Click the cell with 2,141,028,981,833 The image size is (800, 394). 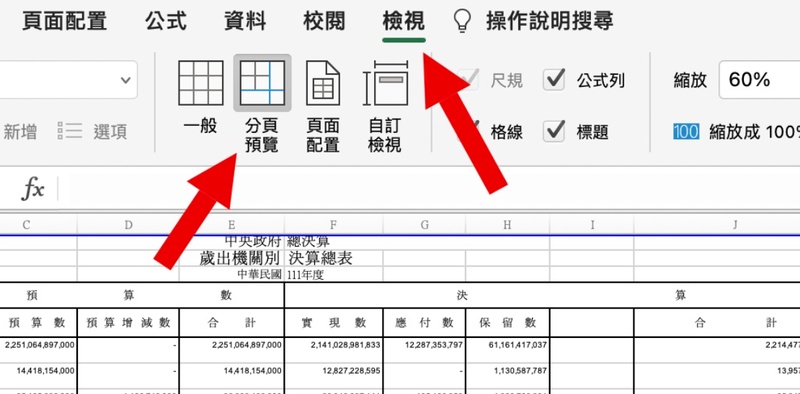coord(334,350)
